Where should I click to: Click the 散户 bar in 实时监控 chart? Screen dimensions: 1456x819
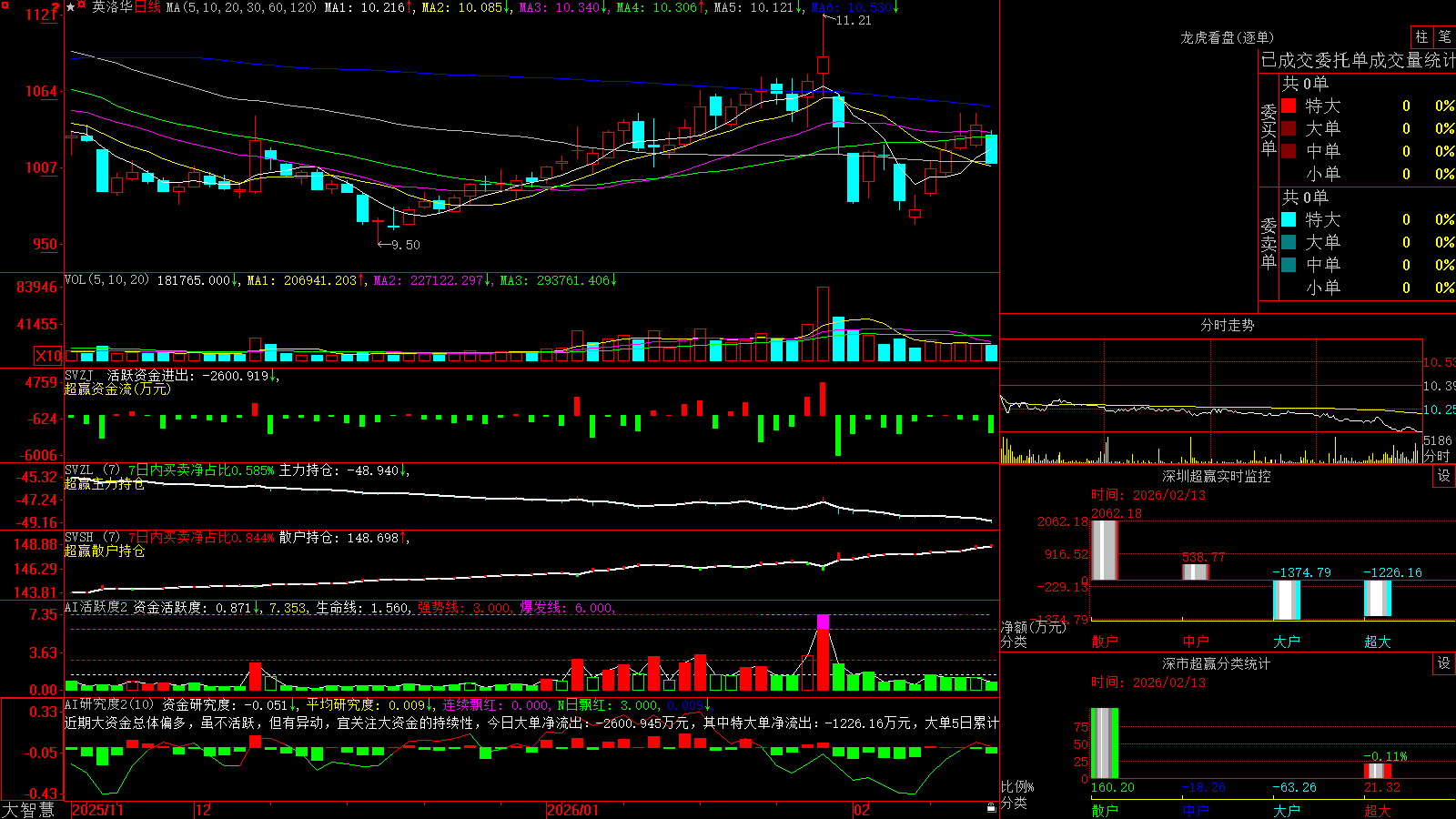pos(1104,550)
